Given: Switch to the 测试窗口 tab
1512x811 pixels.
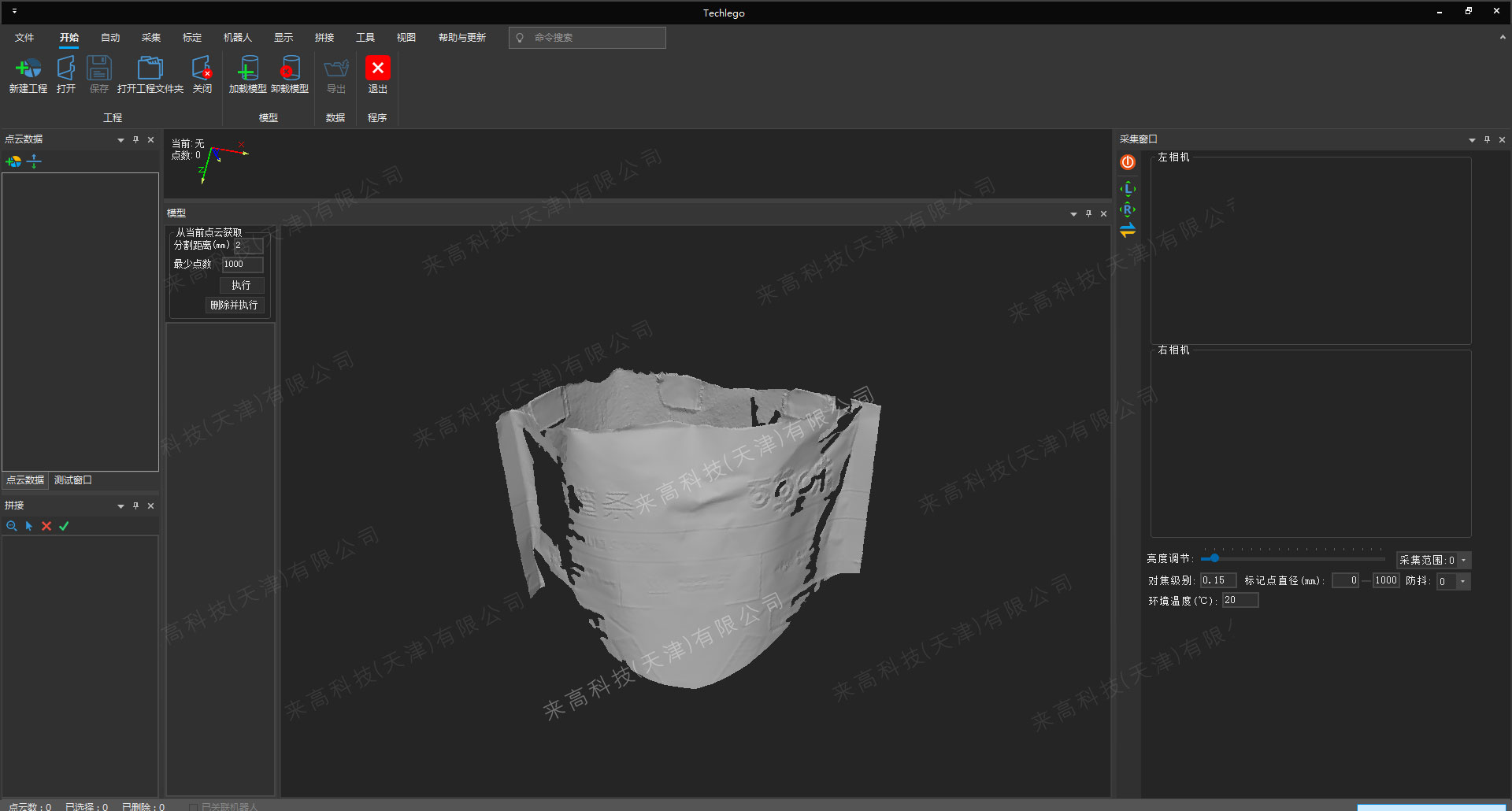Looking at the screenshot, I should click(x=72, y=480).
